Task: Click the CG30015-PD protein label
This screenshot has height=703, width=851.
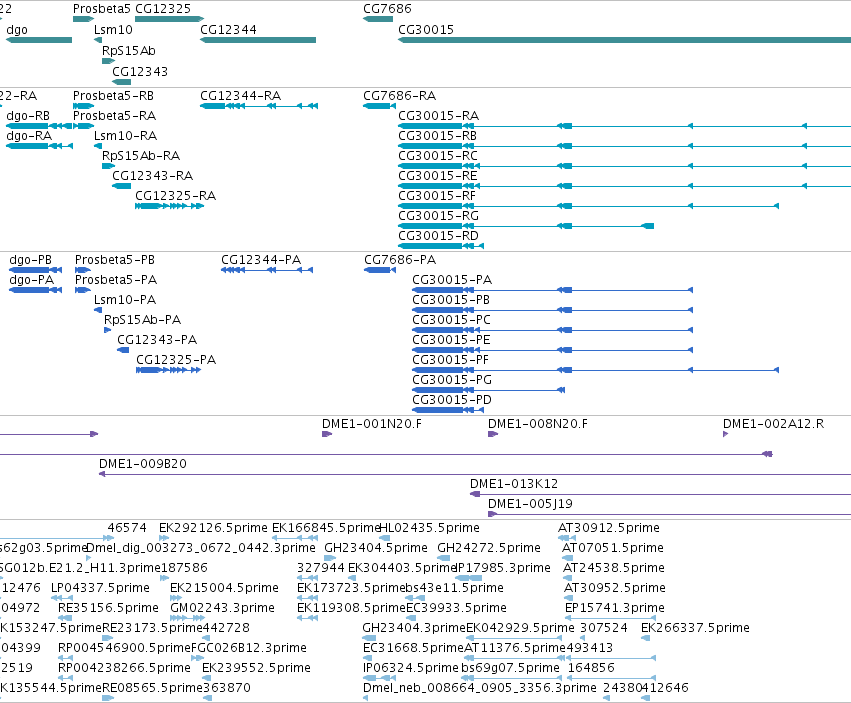Action: (452, 400)
